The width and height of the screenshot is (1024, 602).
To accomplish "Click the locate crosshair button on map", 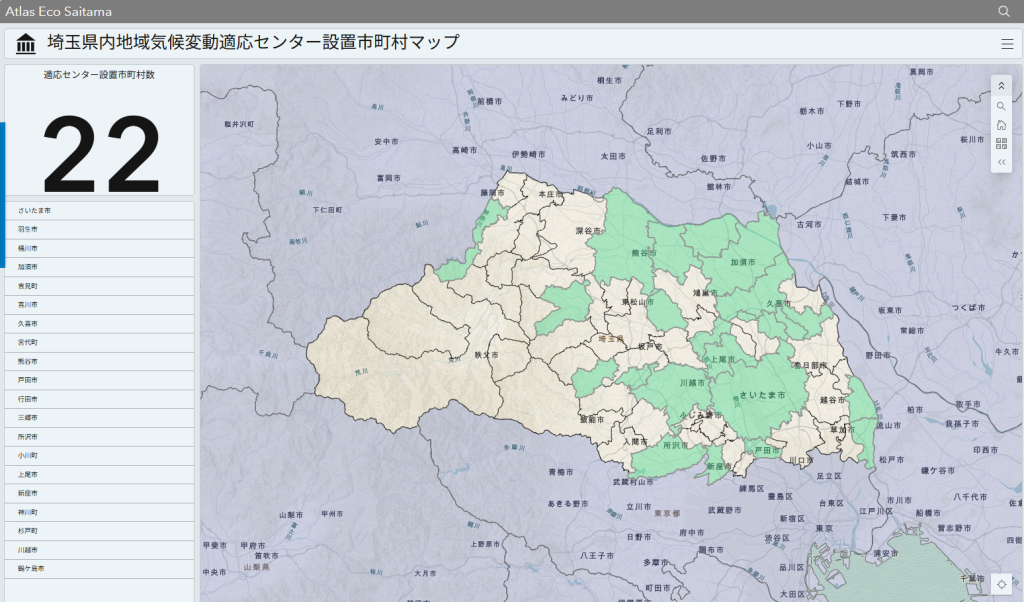I will pyautogui.click(x=1003, y=584).
